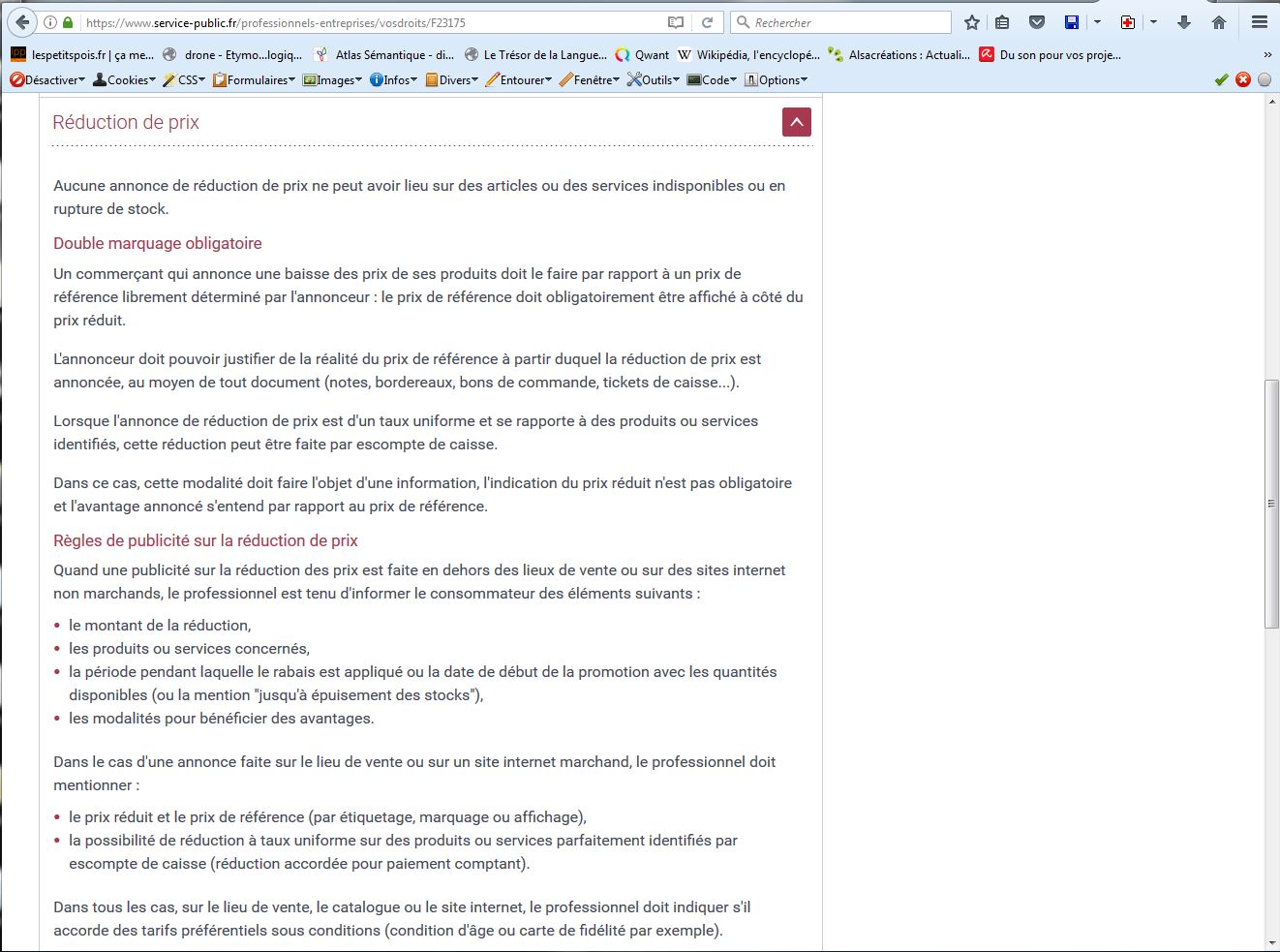Image resolution: width=1280 pixels, height=952 pixels.
Task: Open the Formulaires toolbar menu
Action: coord(256,80)
